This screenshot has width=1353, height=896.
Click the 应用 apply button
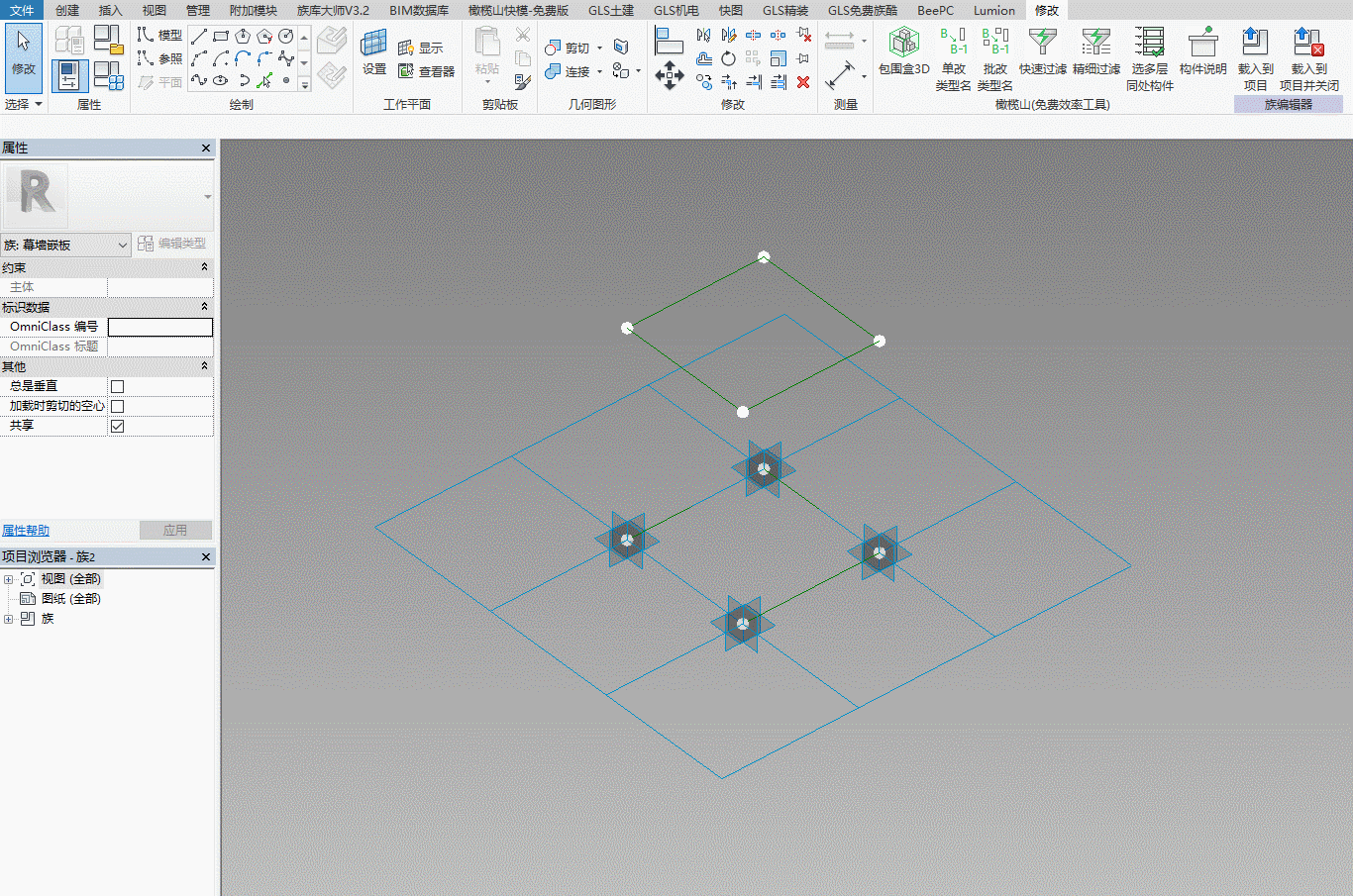(x=175, y=531)
